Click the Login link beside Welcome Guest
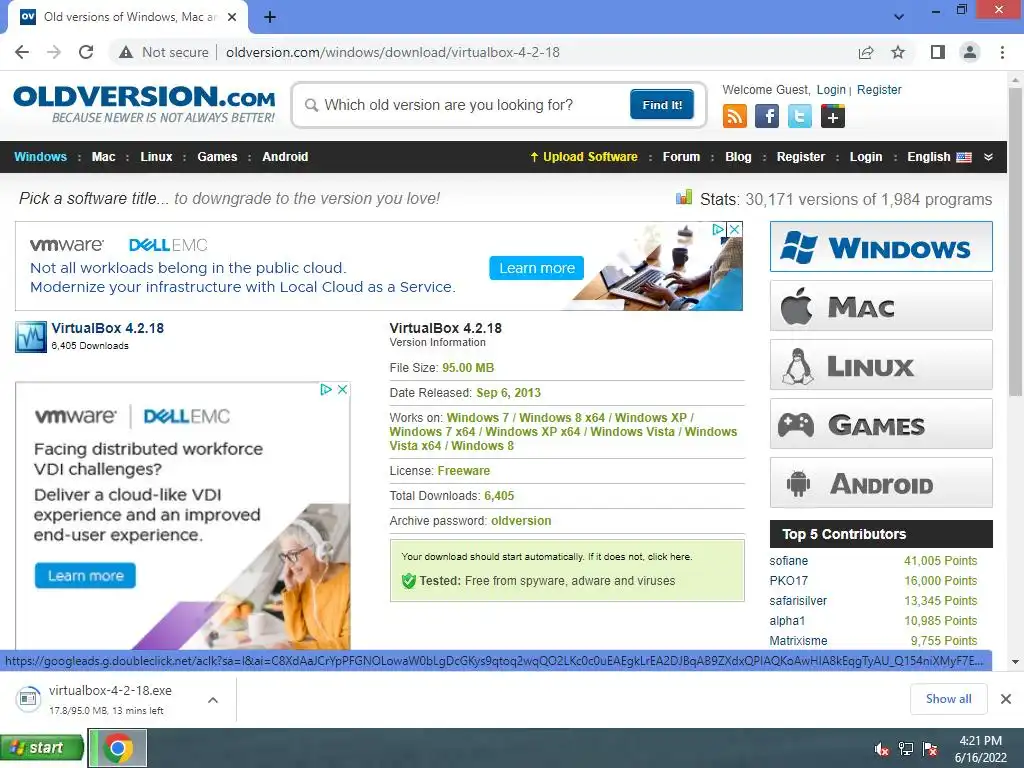Image resolution: width=1024 pixels, height=768 pixels. (831, 89)
